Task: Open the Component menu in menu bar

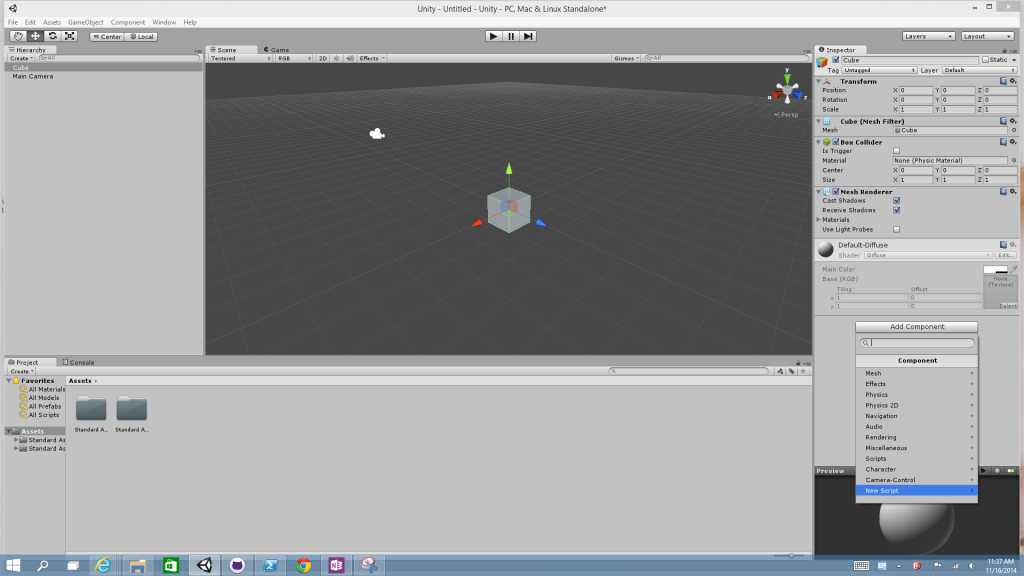Action: 128,22
